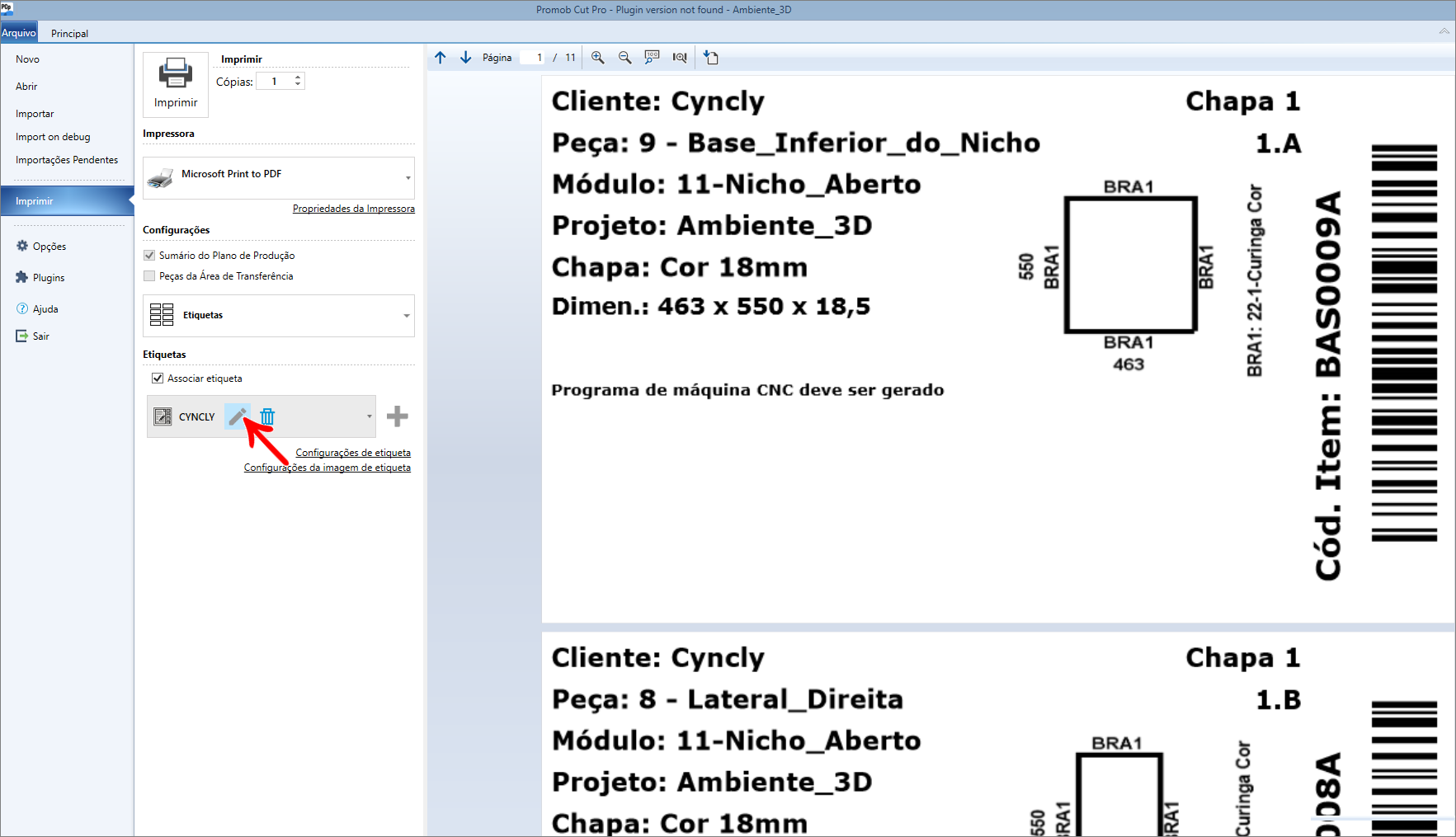Increase the number of copies
Image resolution: width=1456 pixels, height=837 pixels.
pos(298,78)
